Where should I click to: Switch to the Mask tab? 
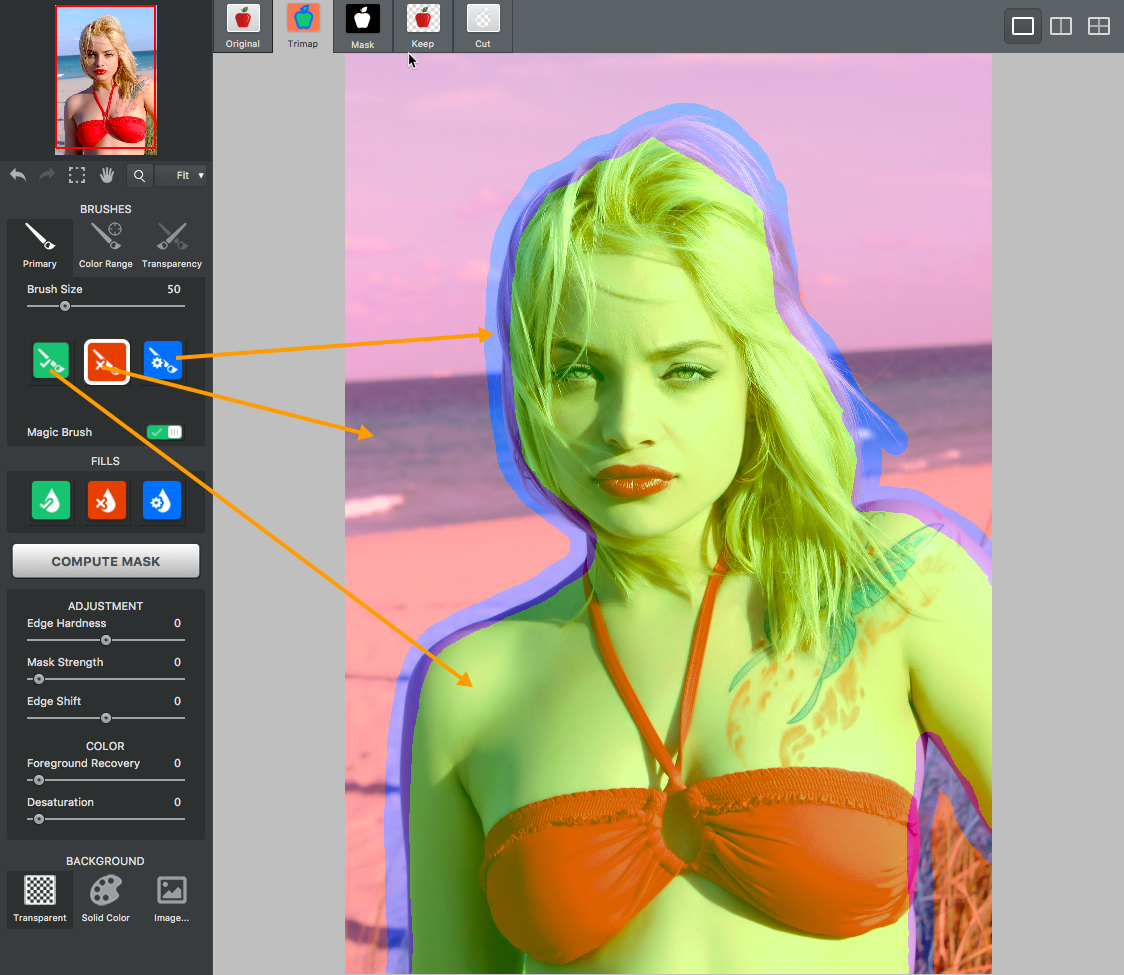click(362, 26)
